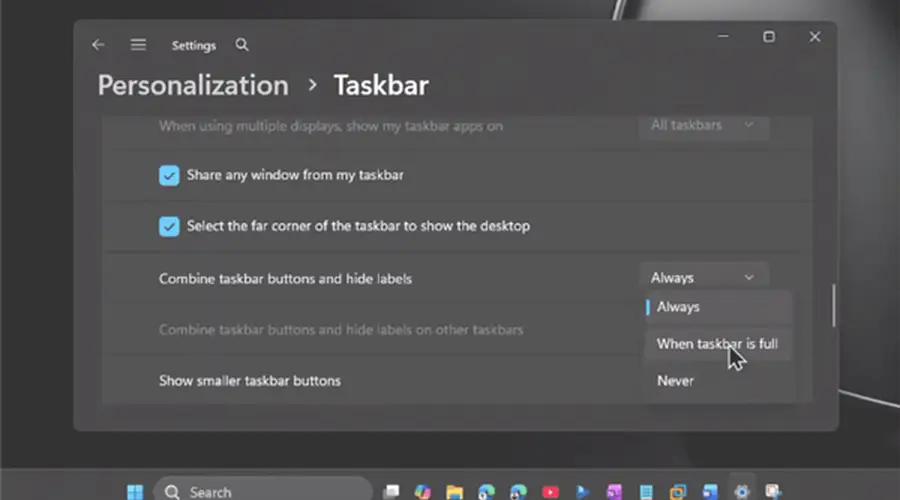Click the Personalization breadcrumb link
900x500 pixels.
(193, 86)
